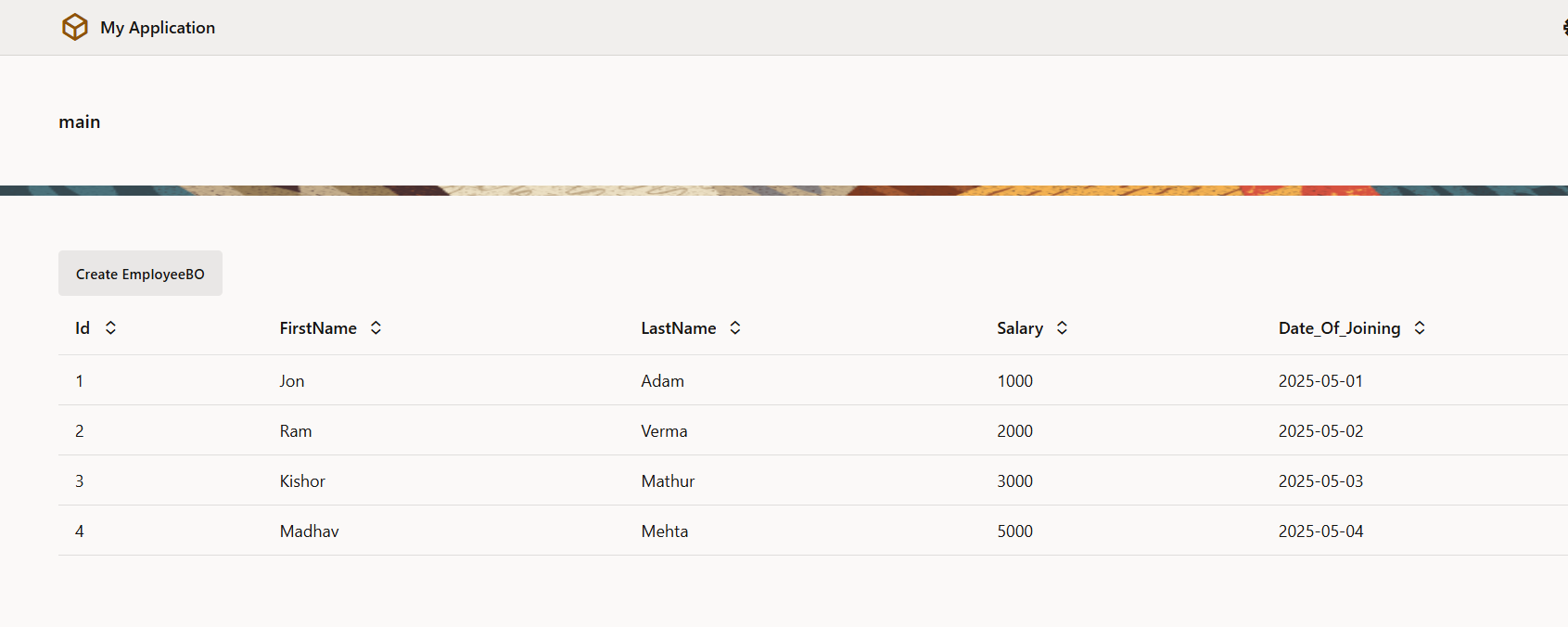Viewport: 1568px width, 627px height.
Task: Click on the Madhav table cell
Action: tap(309, 531)
